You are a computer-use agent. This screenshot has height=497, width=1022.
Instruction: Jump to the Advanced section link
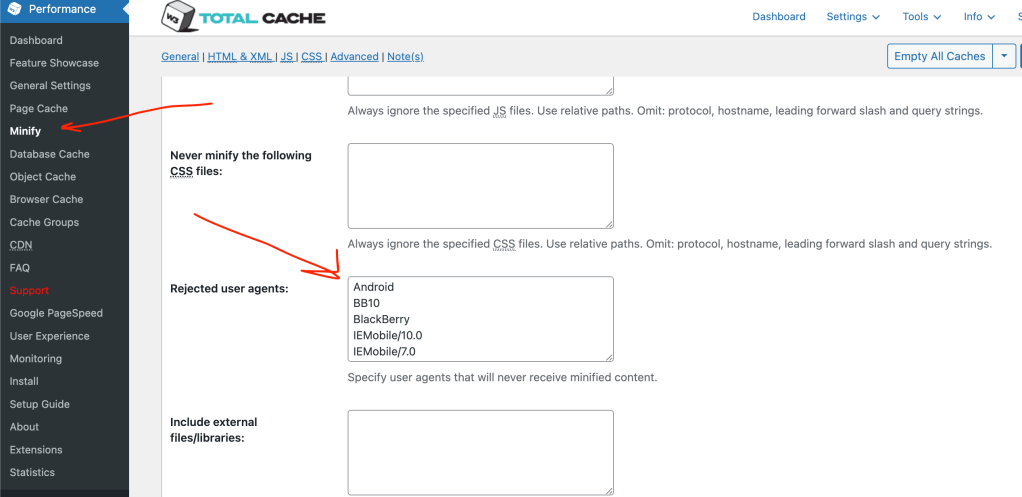click(355, 57)
